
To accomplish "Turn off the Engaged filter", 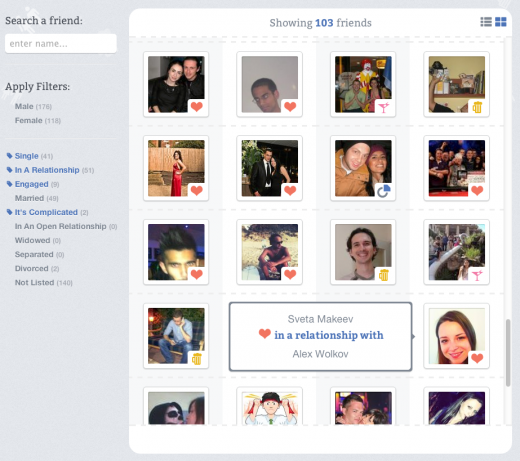I will 33,184.
